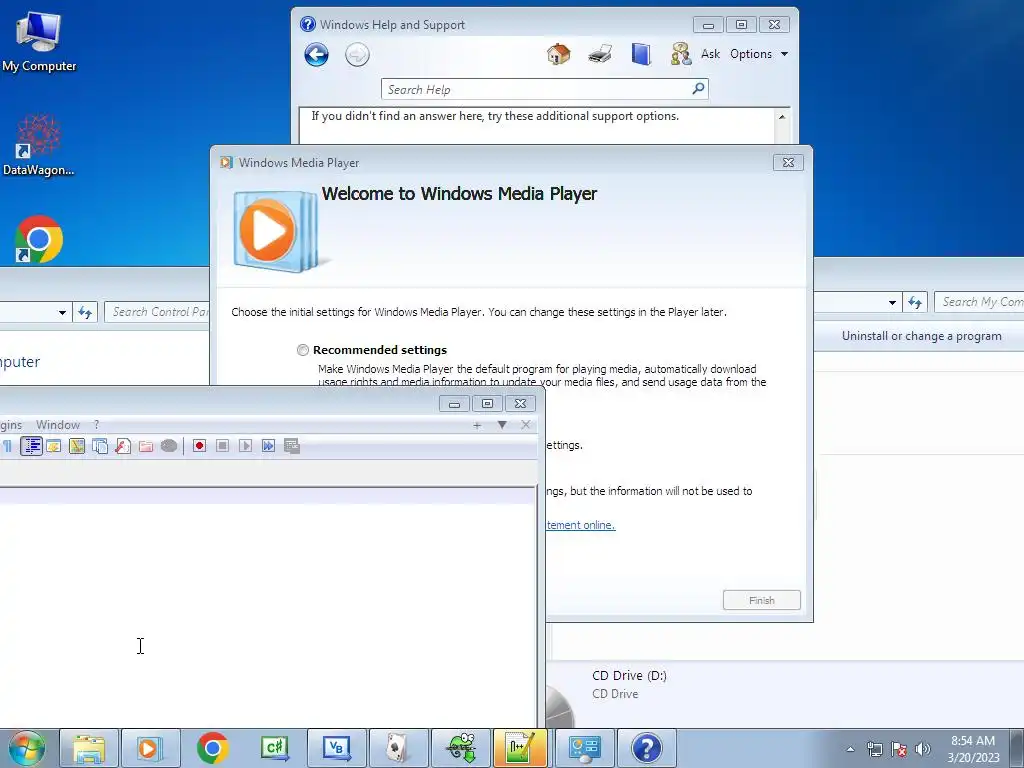Show hidden icons arrow in system tray

click(x=850, y=750)
